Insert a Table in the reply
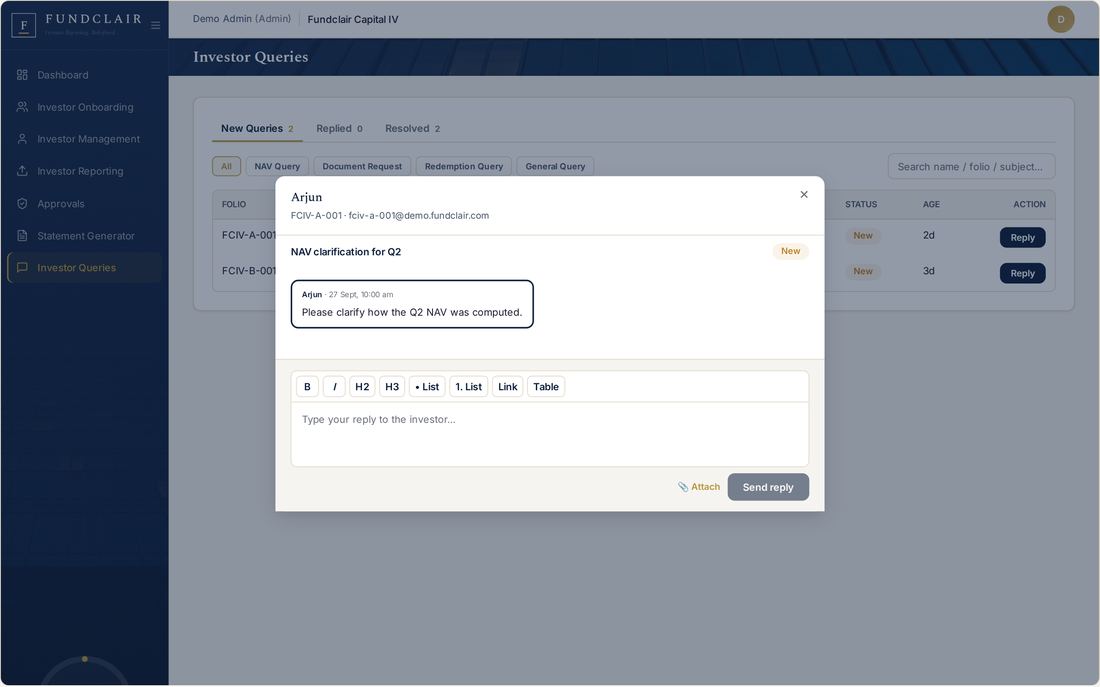1100x687 pixels. [546, 387]
